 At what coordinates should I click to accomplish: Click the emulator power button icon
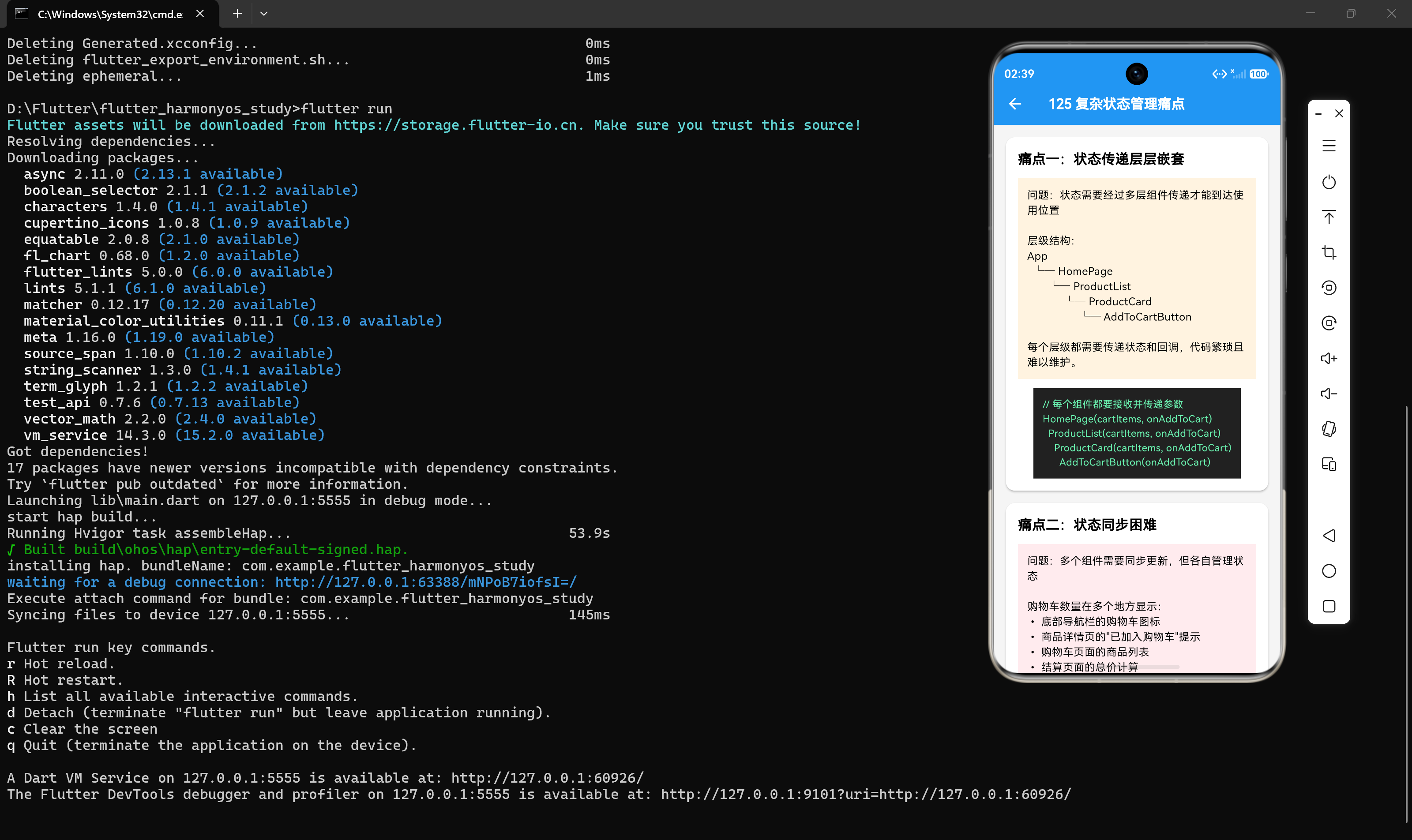[x=1329, y=182]
